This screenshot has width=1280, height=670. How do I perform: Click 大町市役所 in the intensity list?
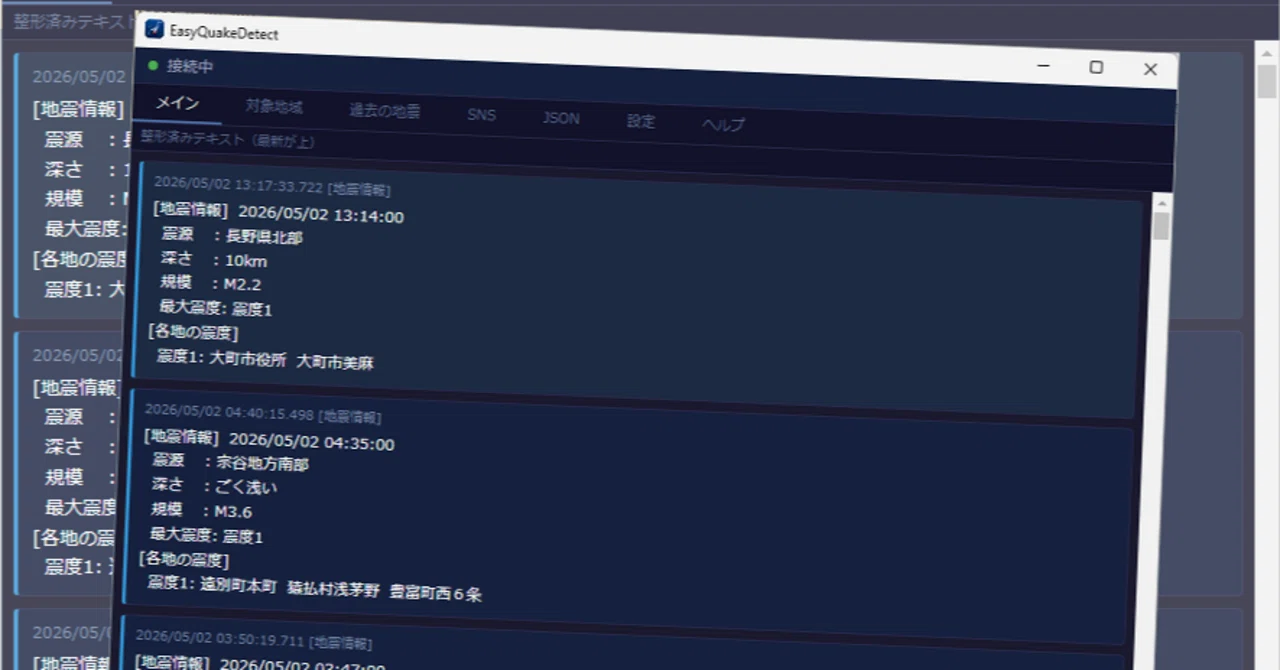point(247,359)
